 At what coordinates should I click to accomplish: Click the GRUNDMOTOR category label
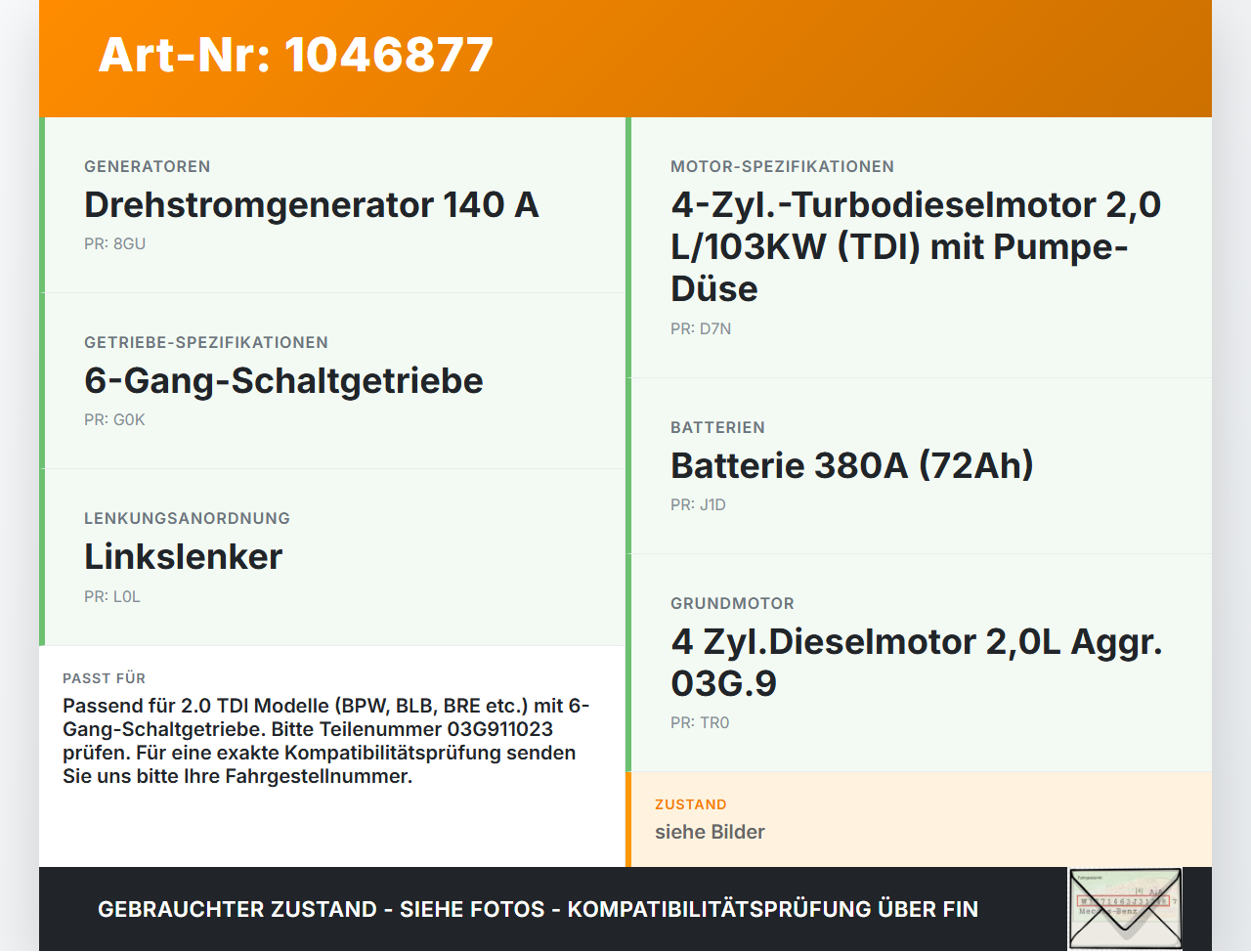pyautogui.click(x=732, y=603)
